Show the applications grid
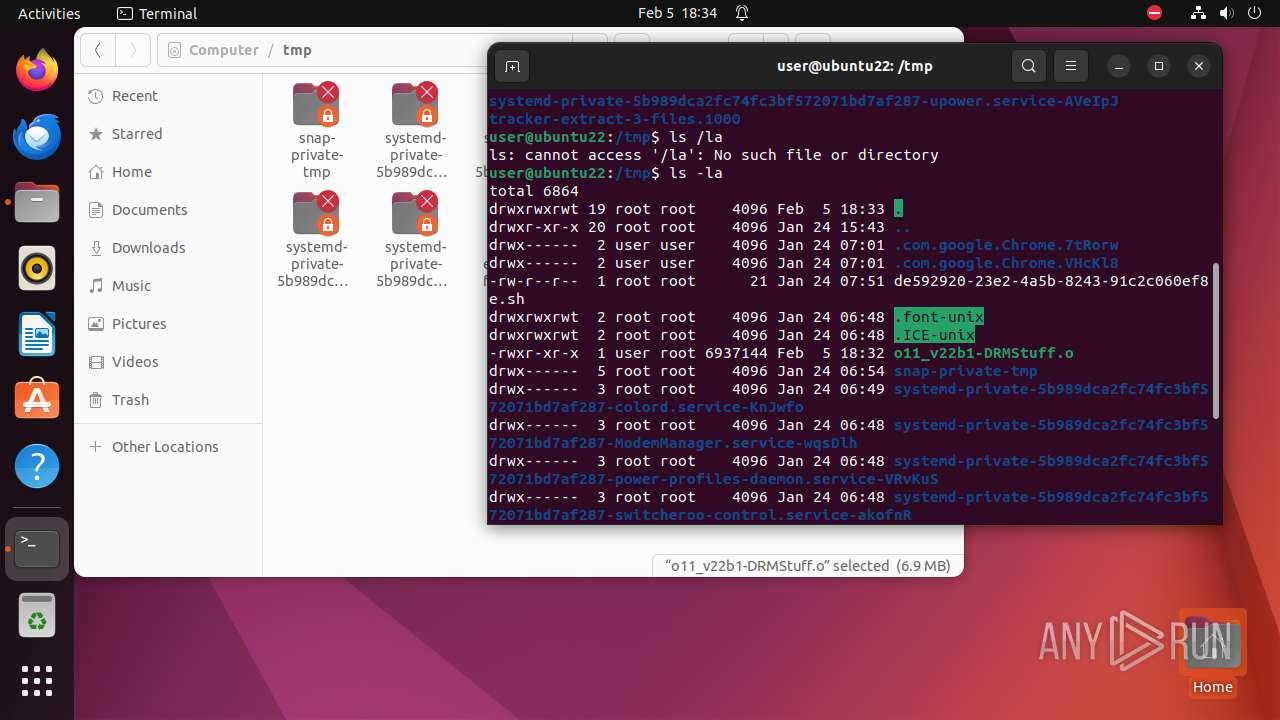This screenshot has height=720, width=1280. pyautogui.click(x=37, y=681)
